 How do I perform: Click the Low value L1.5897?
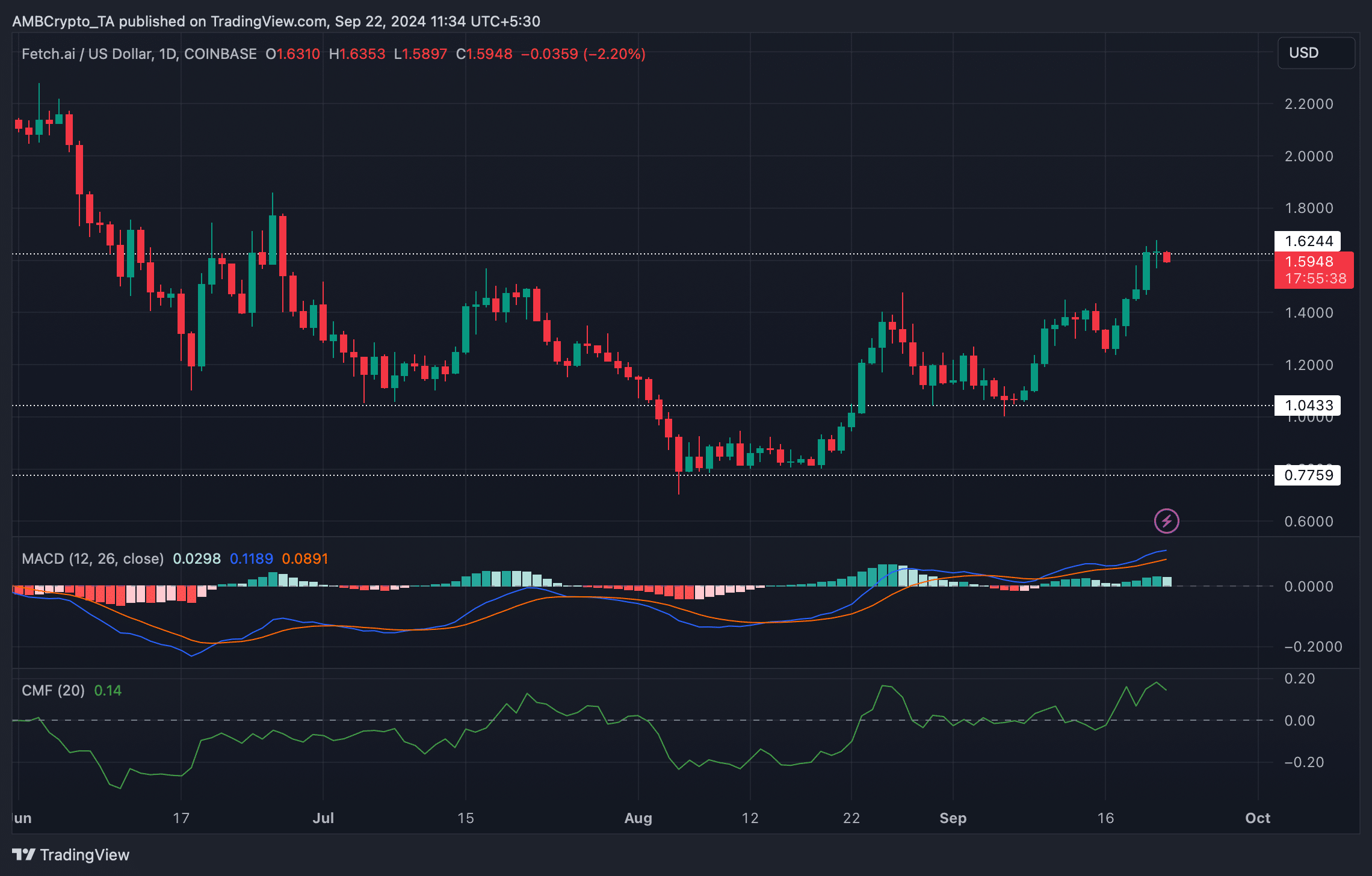pyautogui.click(x=421, y=54)
